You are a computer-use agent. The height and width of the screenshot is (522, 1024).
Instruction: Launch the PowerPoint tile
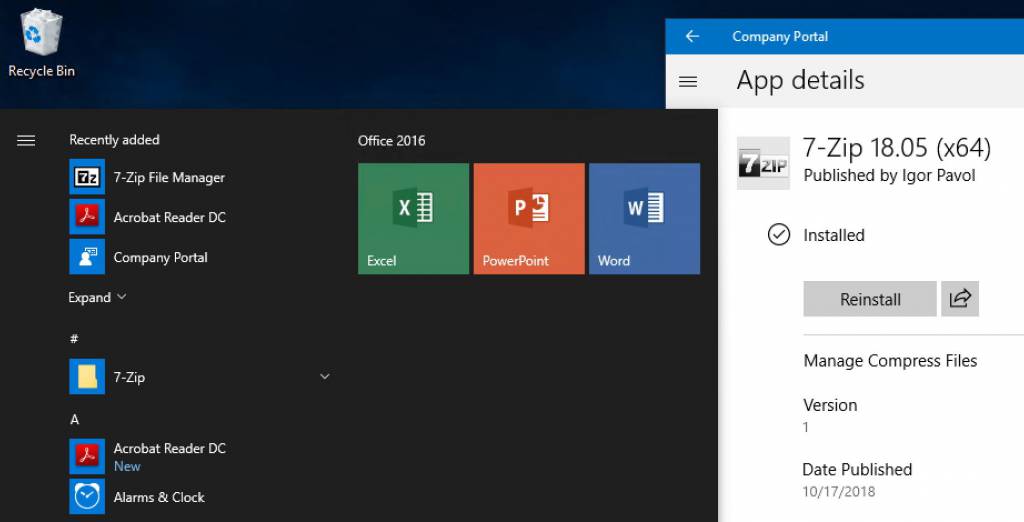pyautogui.click(x=529, y=218)
